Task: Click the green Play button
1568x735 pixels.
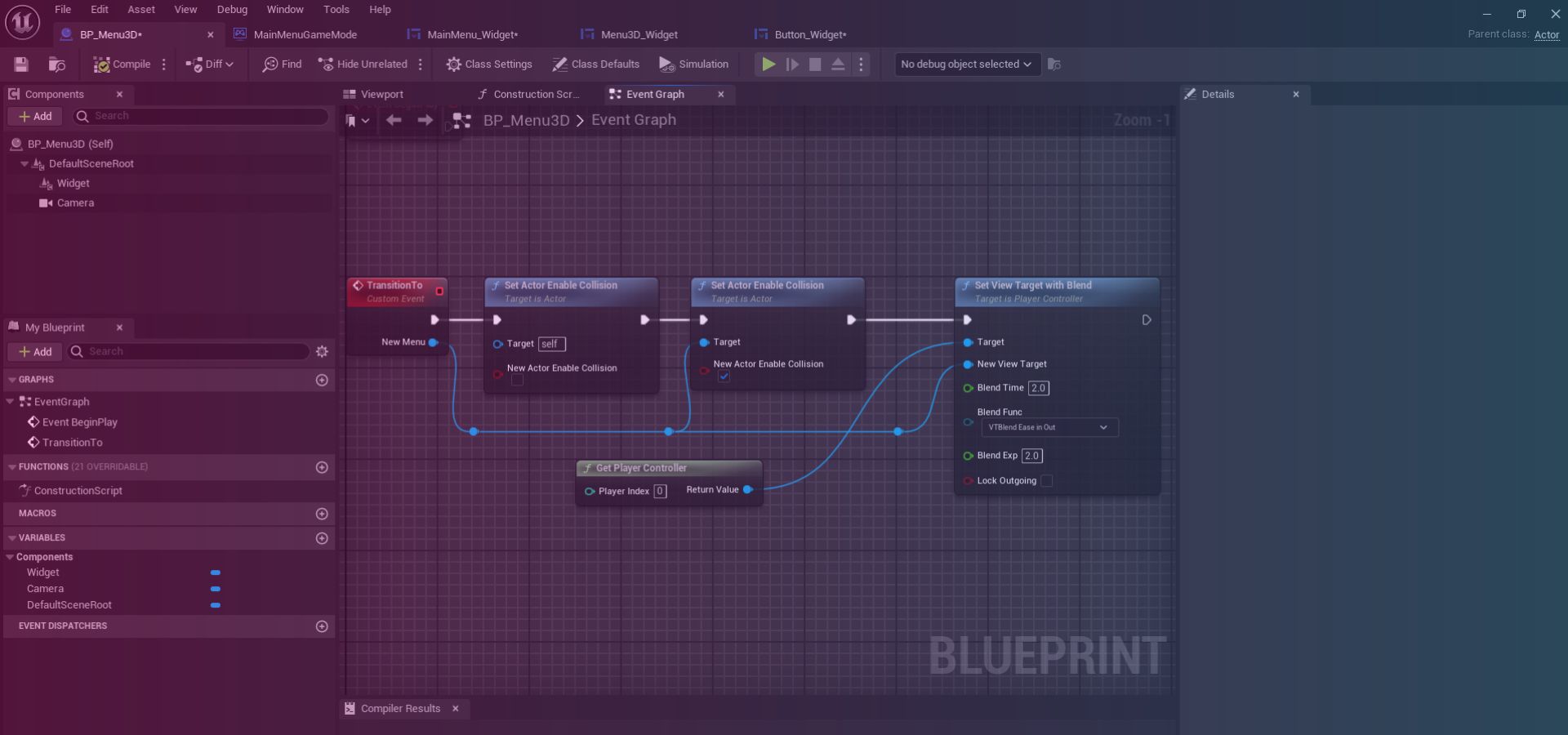Action: click(768, 65)
